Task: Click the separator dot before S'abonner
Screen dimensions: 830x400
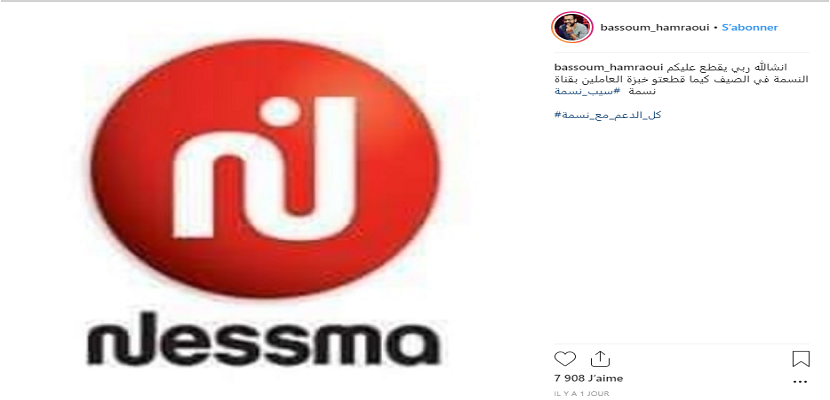Action: (x=716, y=28)
